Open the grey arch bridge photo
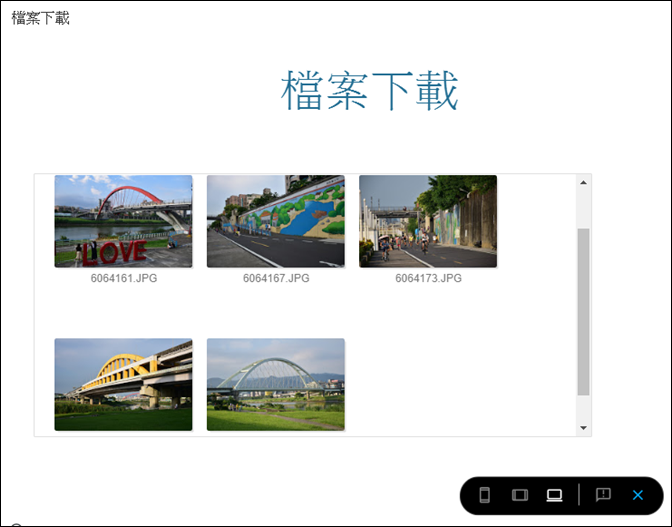This screenshot has height=527, width=672. (x=276, y=385)
